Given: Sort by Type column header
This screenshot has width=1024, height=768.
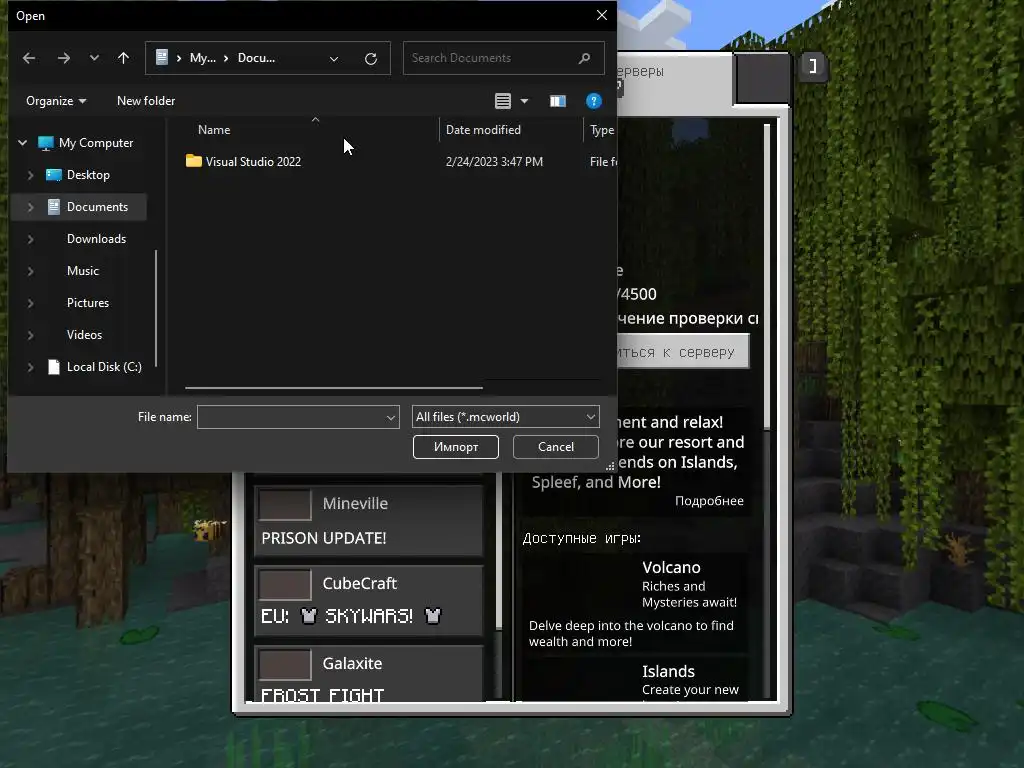Looking at the screenshot, I should click(x=601, y=129).
